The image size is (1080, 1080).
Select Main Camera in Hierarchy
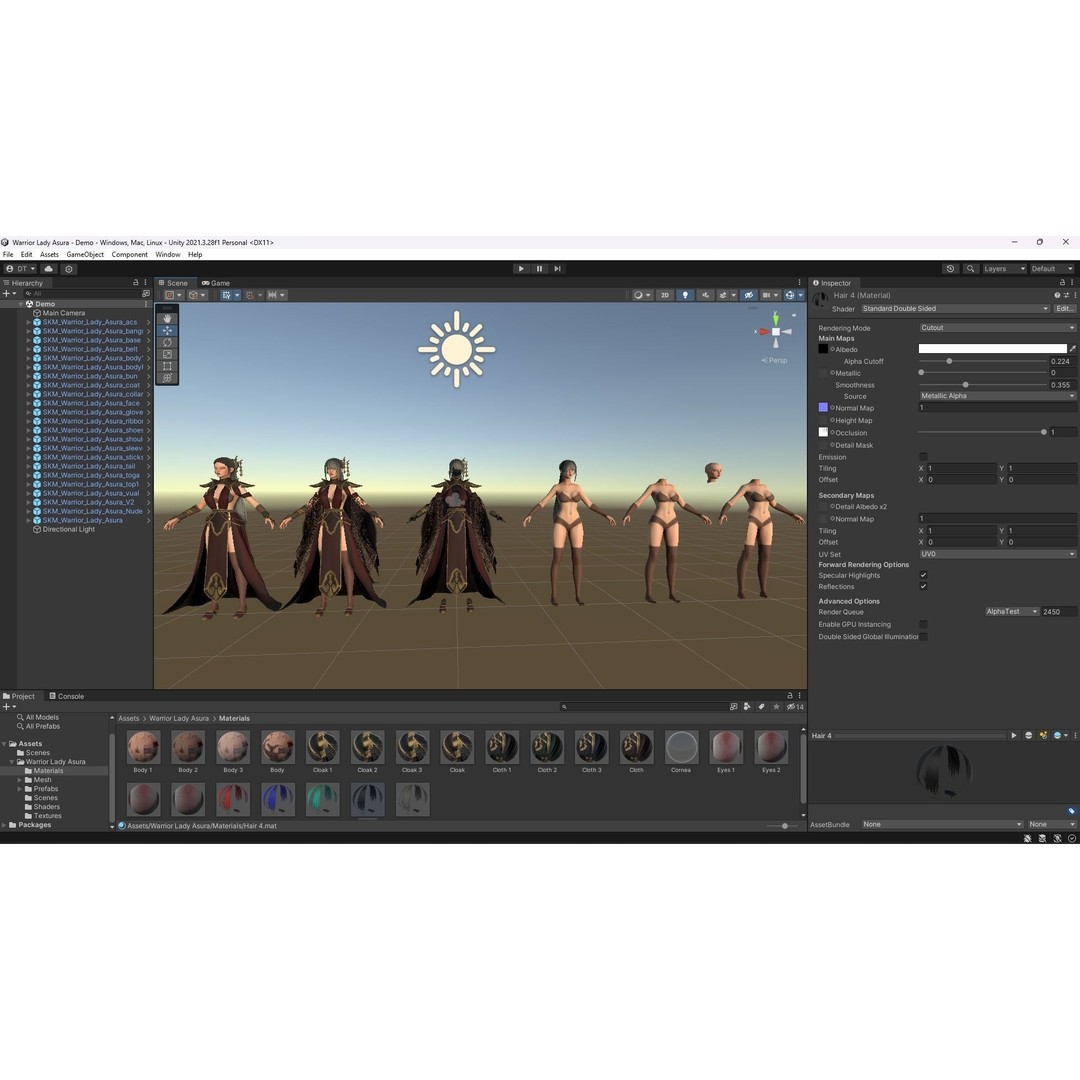pos(63,313)
